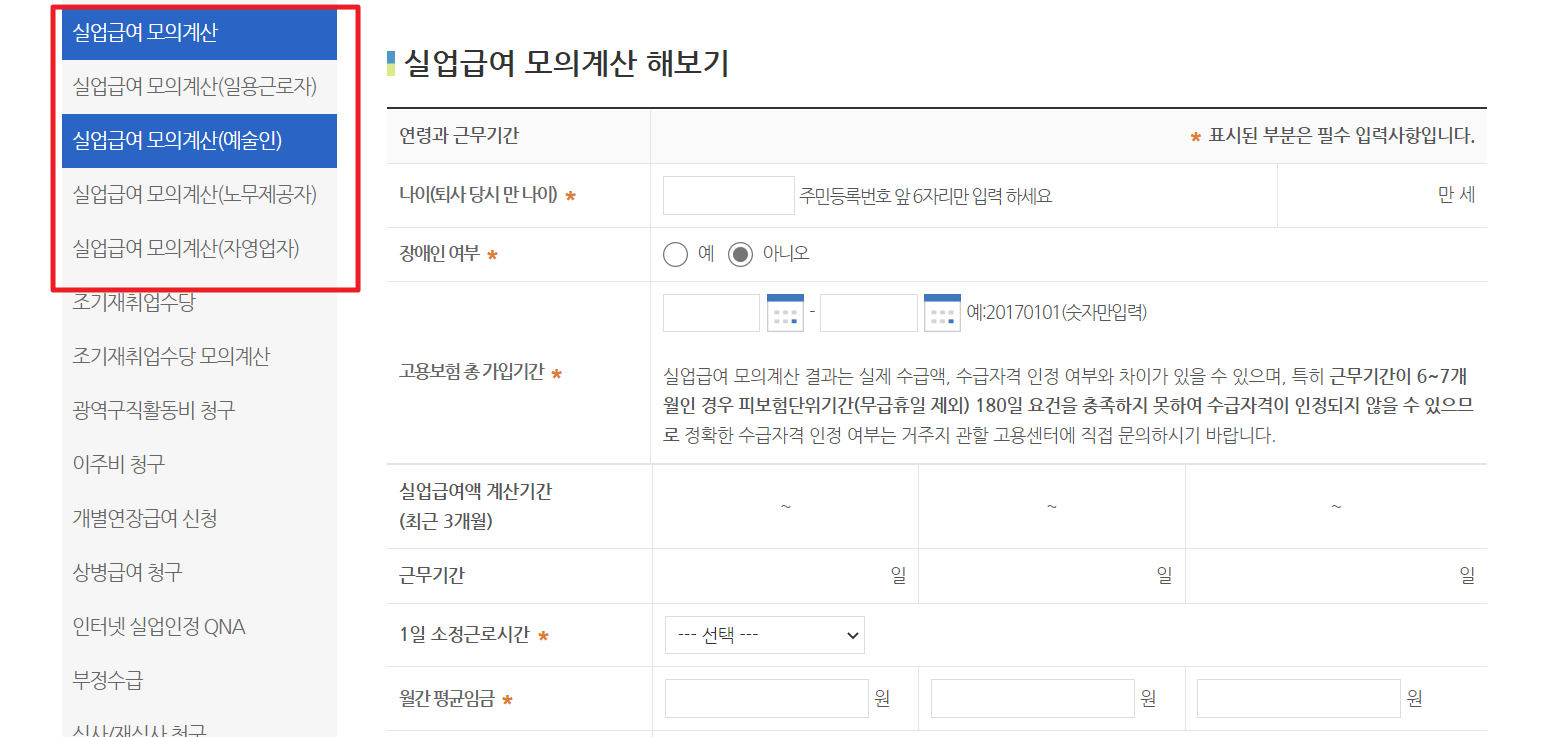This screenshot has height=737, width=1542.
Task: Focus the first 월간 평균임금 input
Action: pyautogui.click(x=767, y=699)
